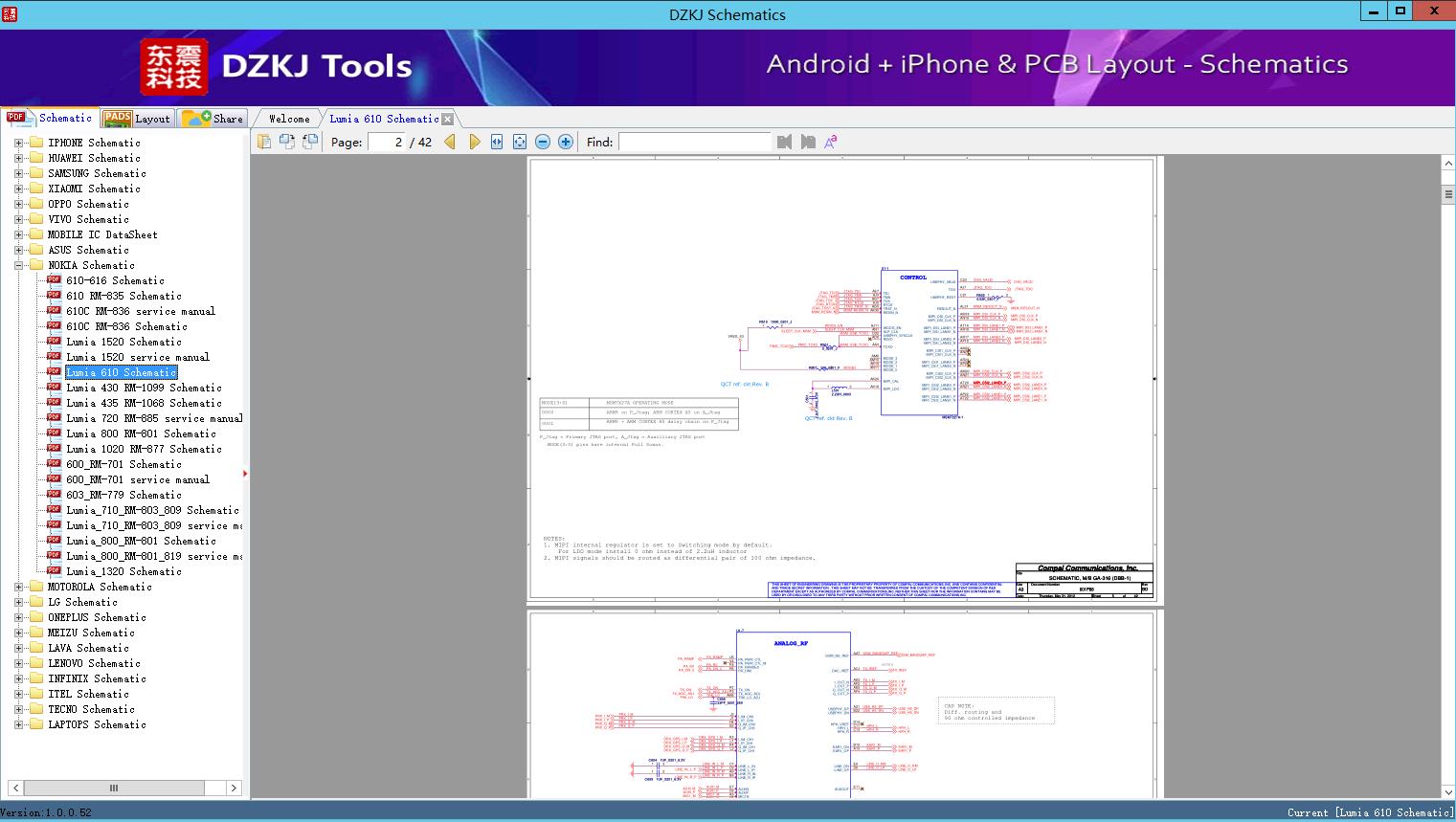
Task: Expand the HUAWEI Schematic folder
Action: pyautogui.click(x=18, y=158)
